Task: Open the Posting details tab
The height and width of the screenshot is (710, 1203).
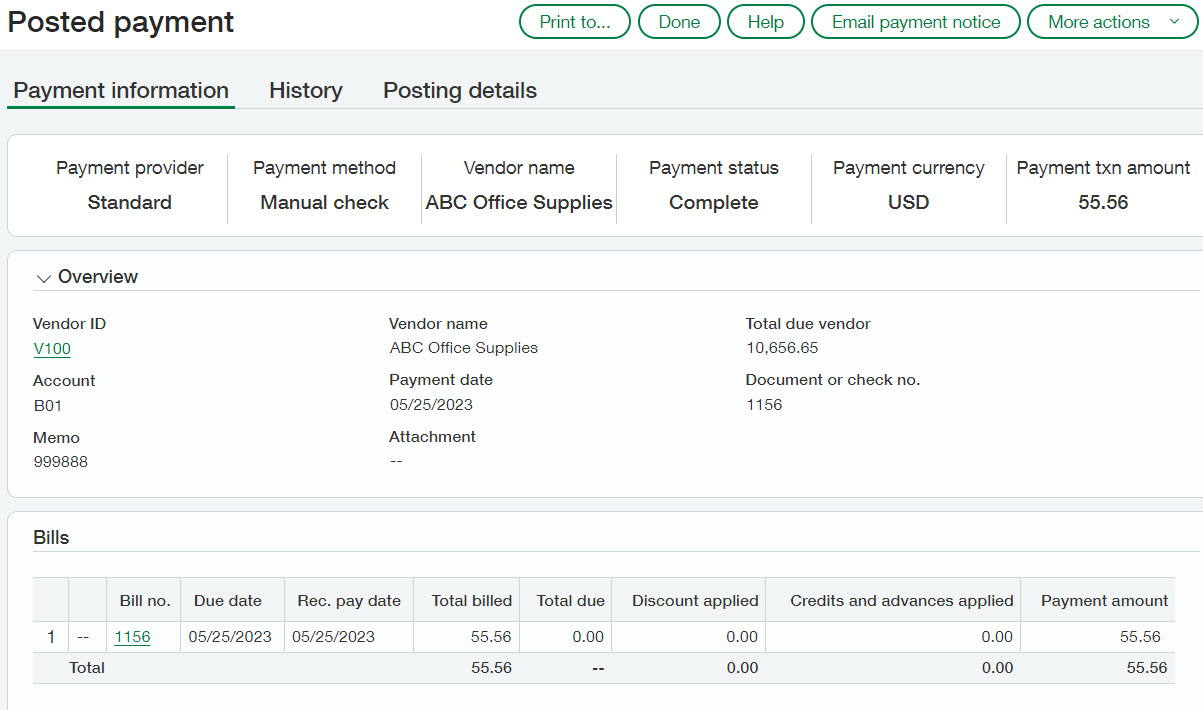Action: pos(460,90)
